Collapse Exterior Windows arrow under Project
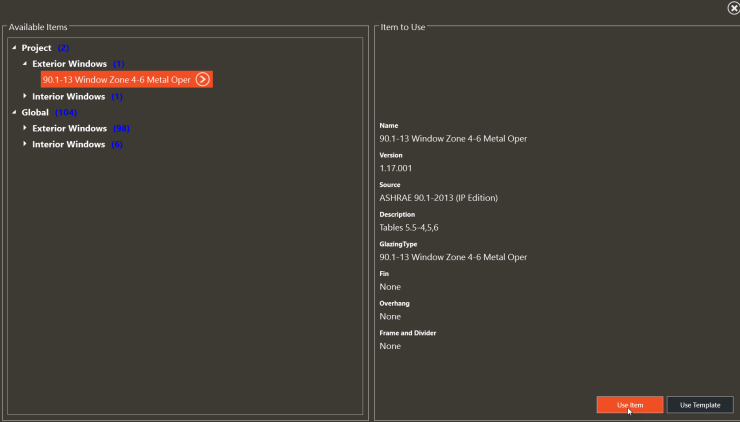The height and width of the screenshot is (422, 740). tap(25, 64)
